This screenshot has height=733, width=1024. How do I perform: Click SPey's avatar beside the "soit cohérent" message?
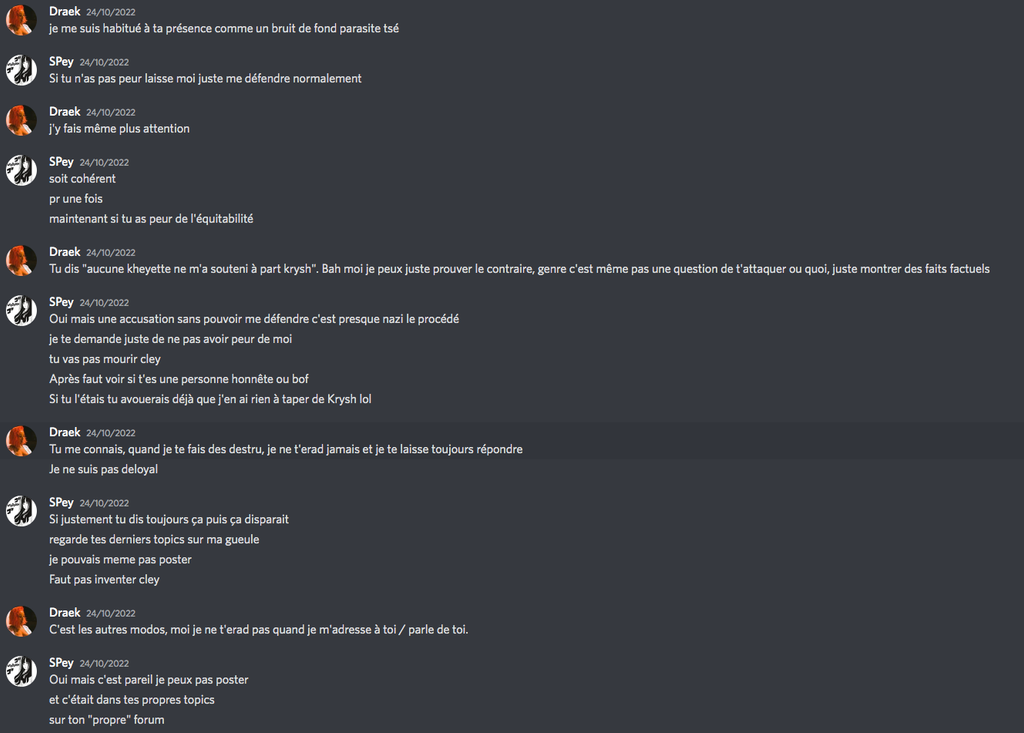pos(21,170)
